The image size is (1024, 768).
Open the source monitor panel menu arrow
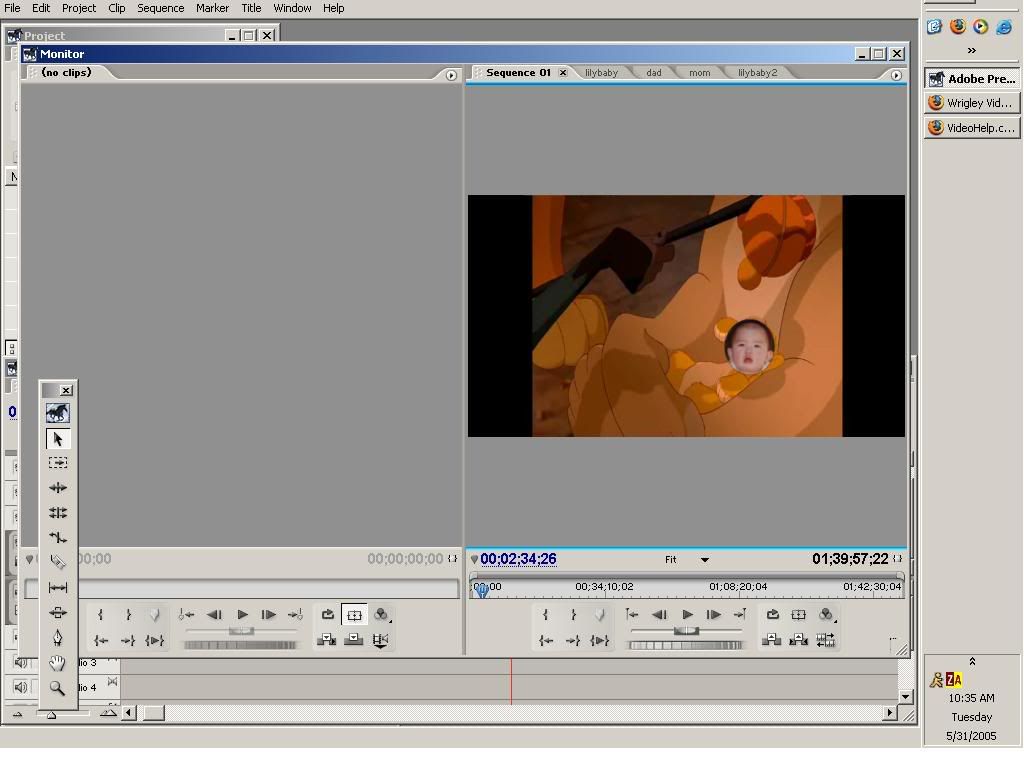point(451,75)
